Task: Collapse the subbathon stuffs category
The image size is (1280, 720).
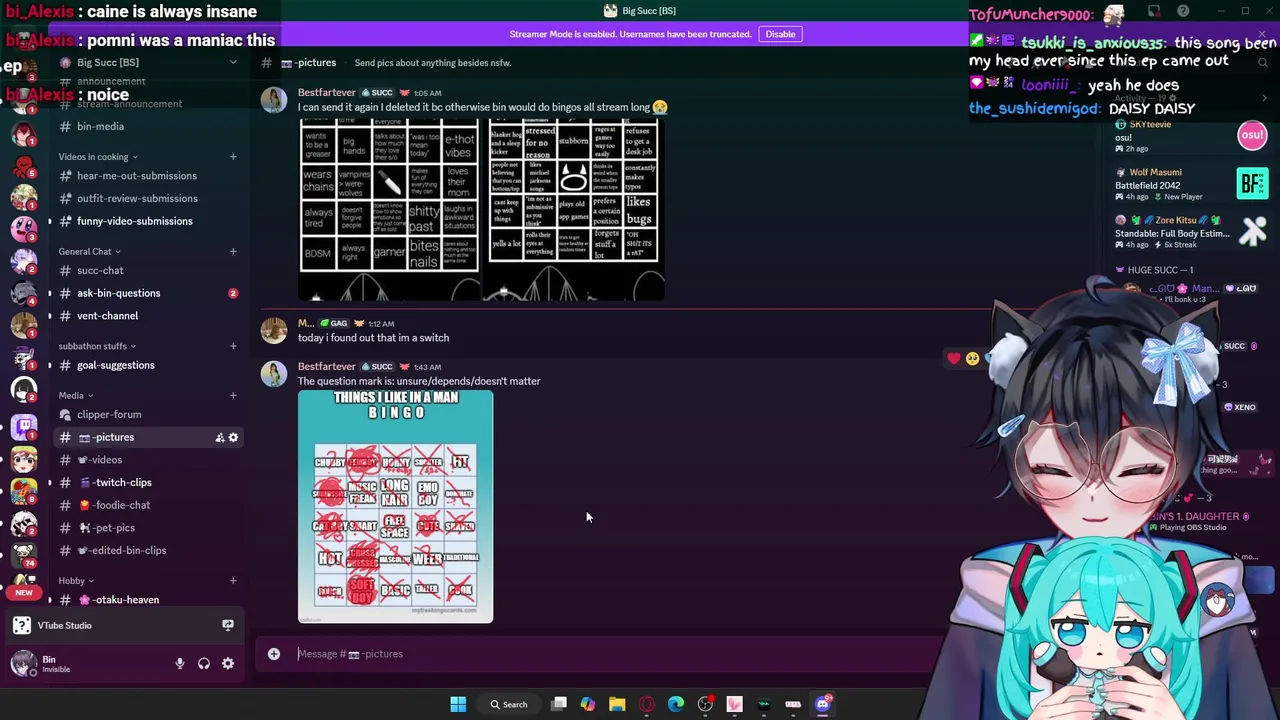Action: pos(98,347)
